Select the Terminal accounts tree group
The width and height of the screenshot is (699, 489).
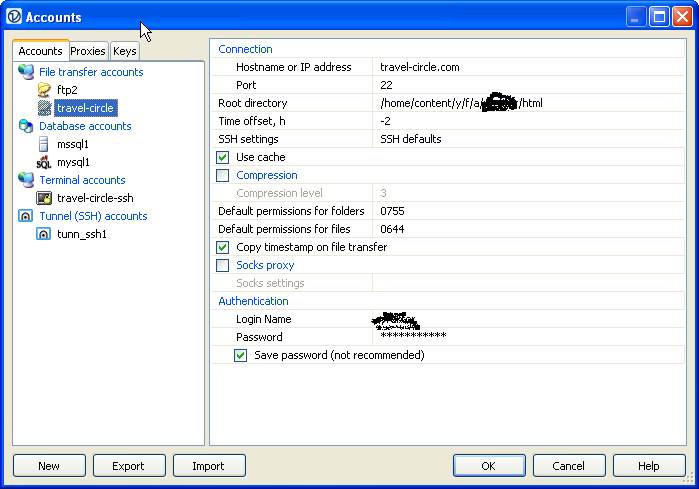tap(82, 180)
